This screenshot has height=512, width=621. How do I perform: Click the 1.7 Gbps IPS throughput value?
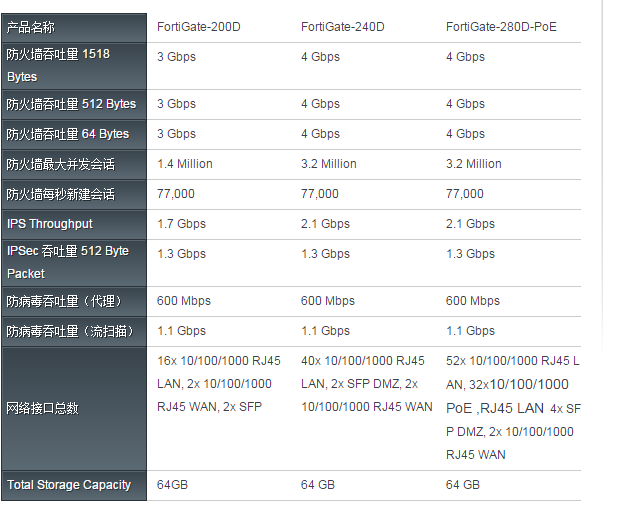[181, 224]
